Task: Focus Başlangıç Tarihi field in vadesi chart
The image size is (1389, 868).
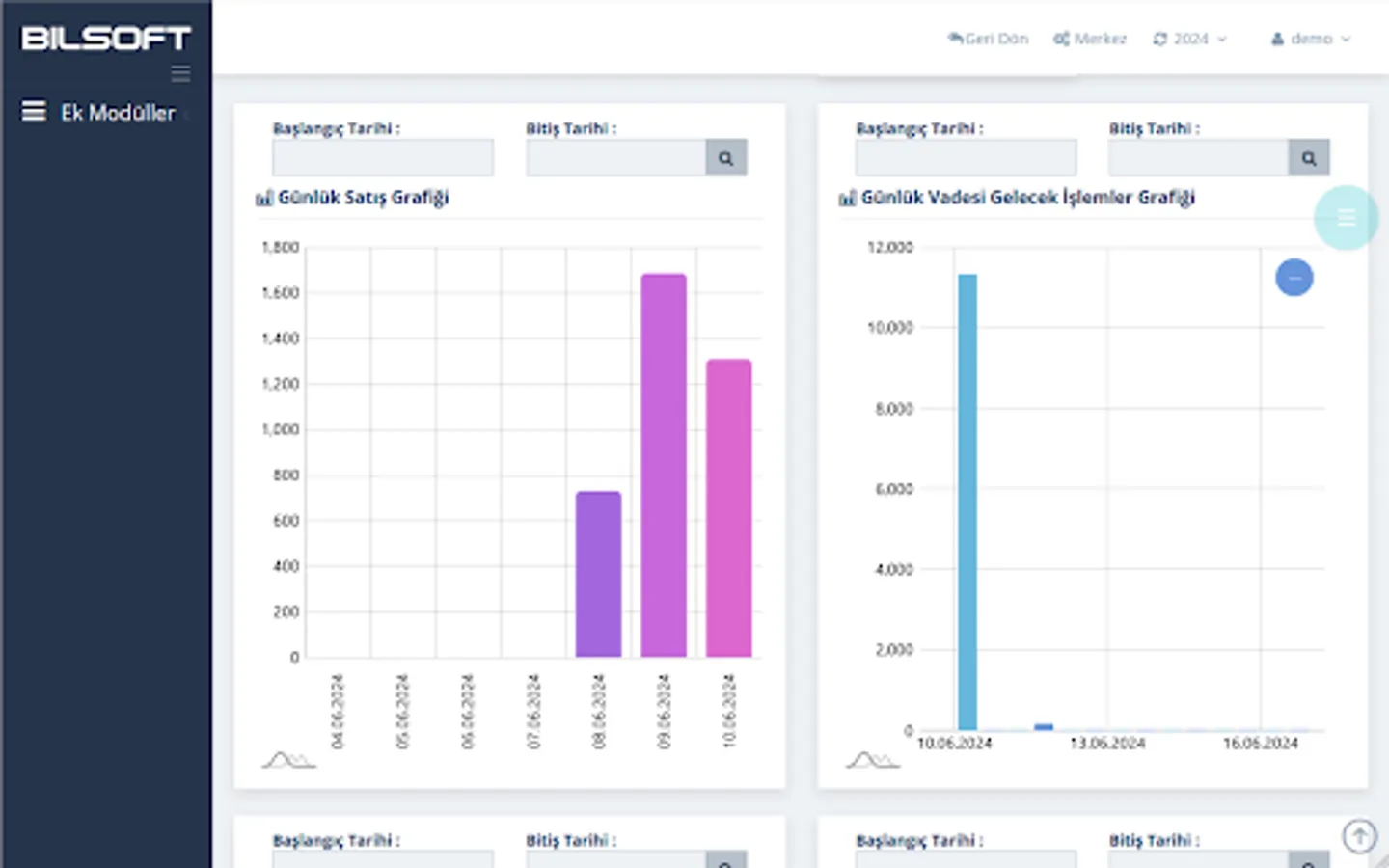Action: tap(966, 158)
